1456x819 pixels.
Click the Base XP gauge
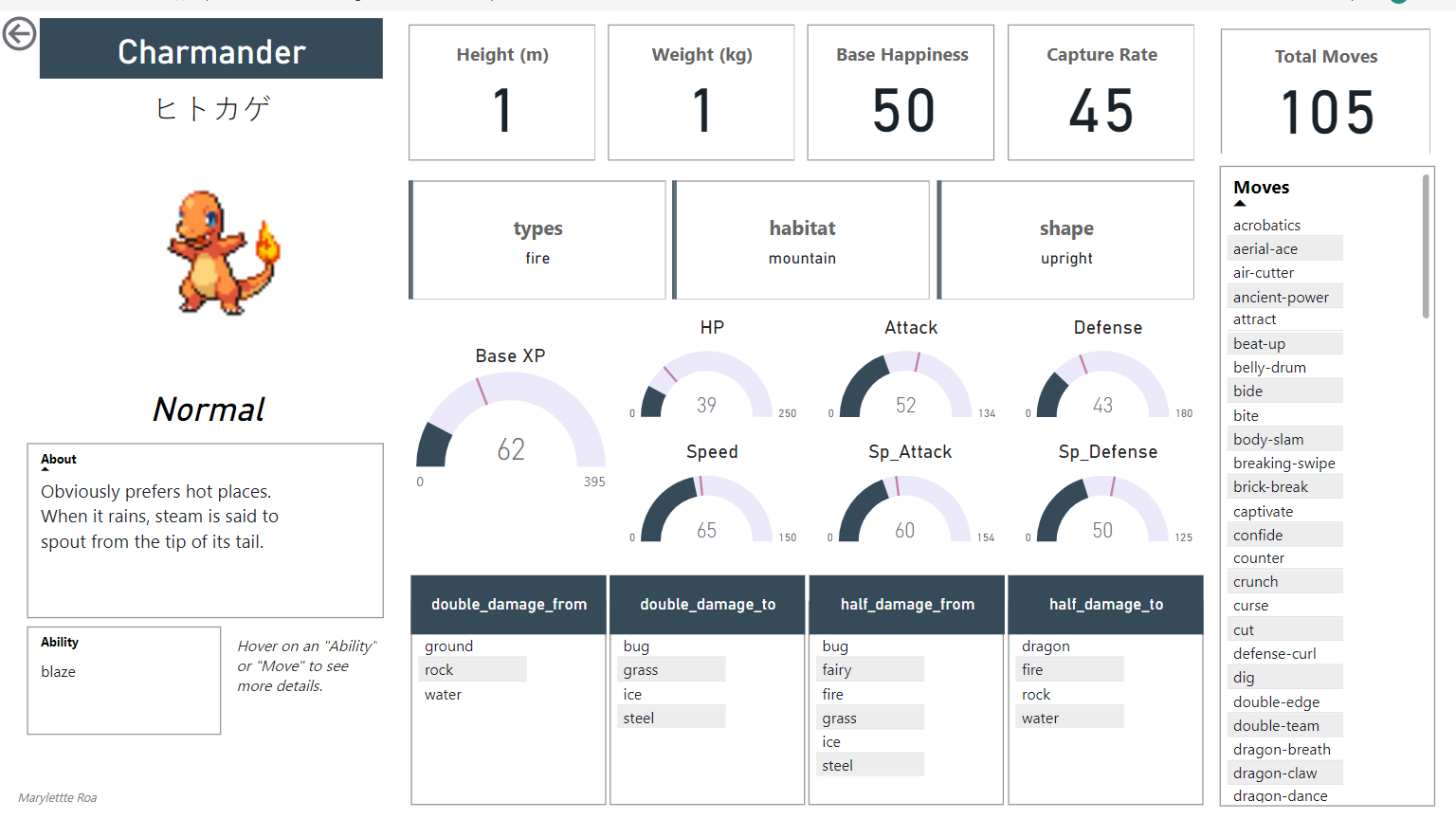pyautogui.click(x=510, y=423)
